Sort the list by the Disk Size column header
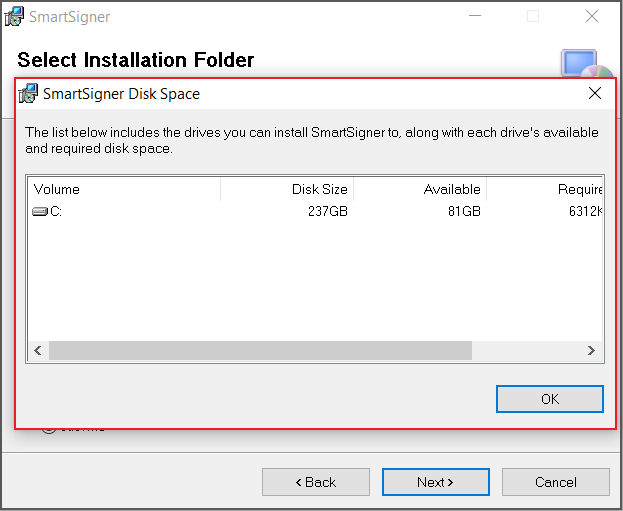 click(x=287, y=189)
